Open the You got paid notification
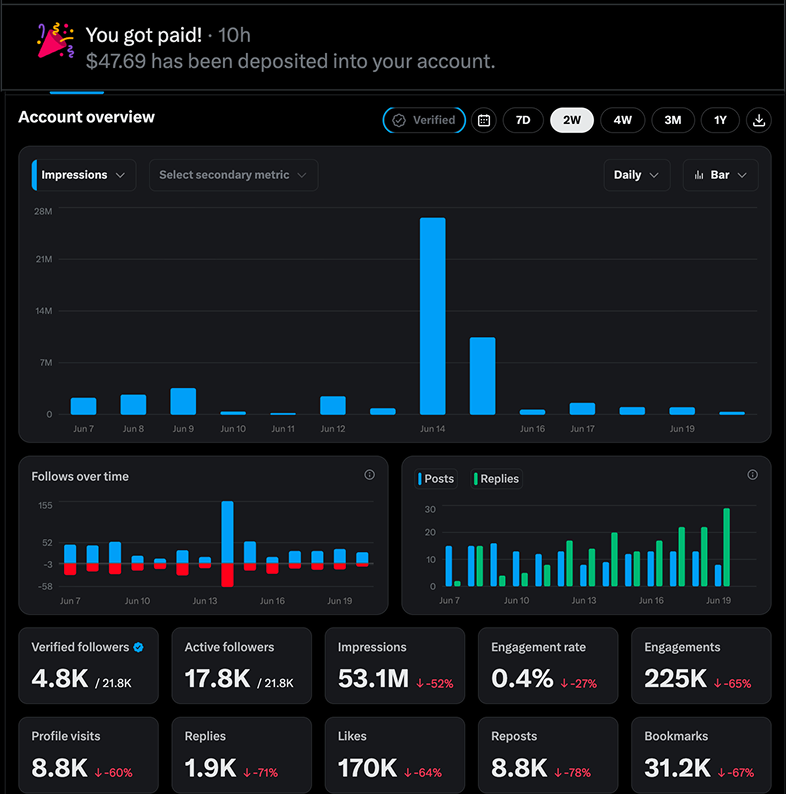The width and height of the screenshot is (786, 794). [393, 48]
